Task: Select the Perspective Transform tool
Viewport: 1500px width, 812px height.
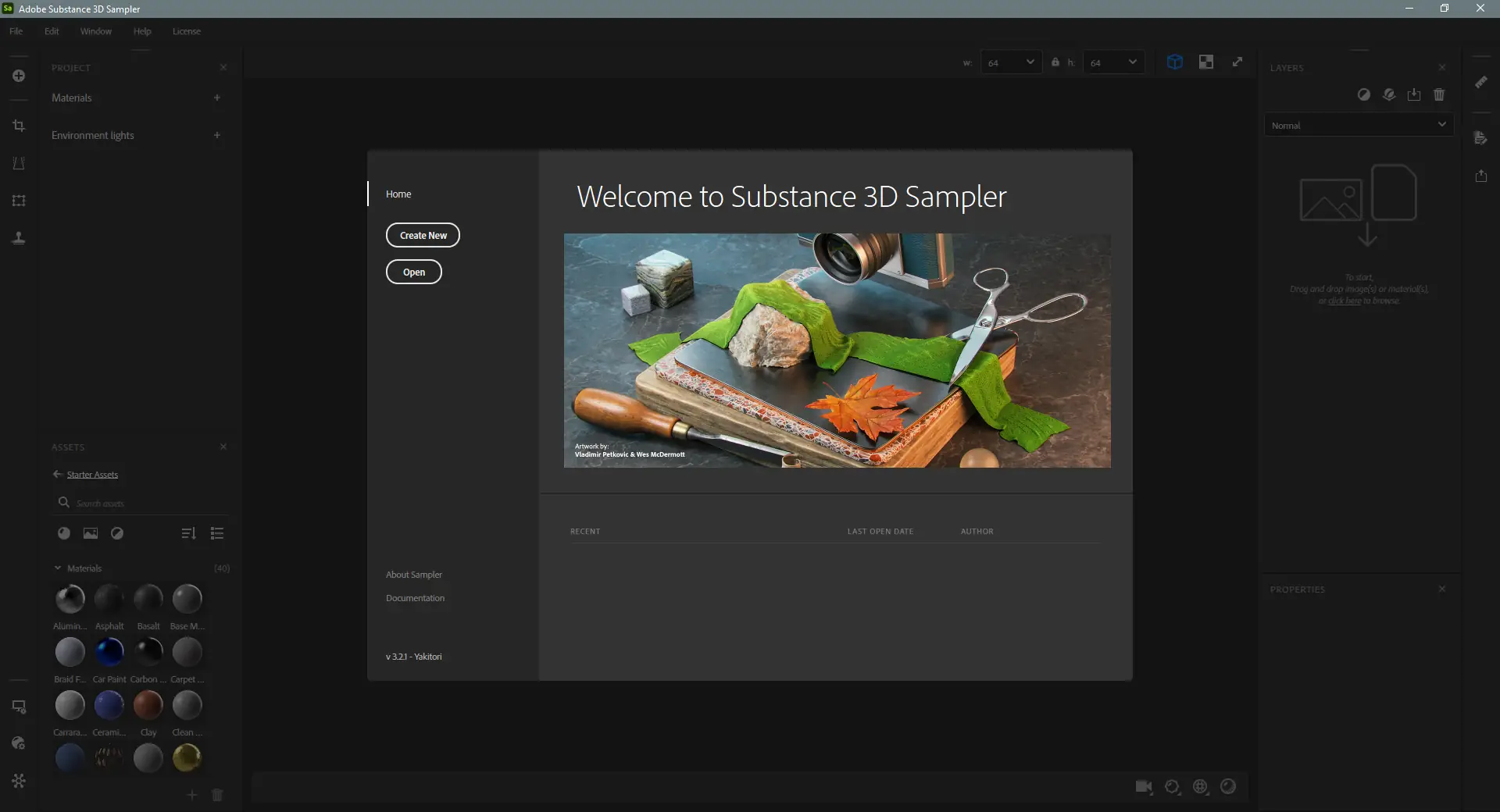Action: pyautogui.click(x=19, y=163)
